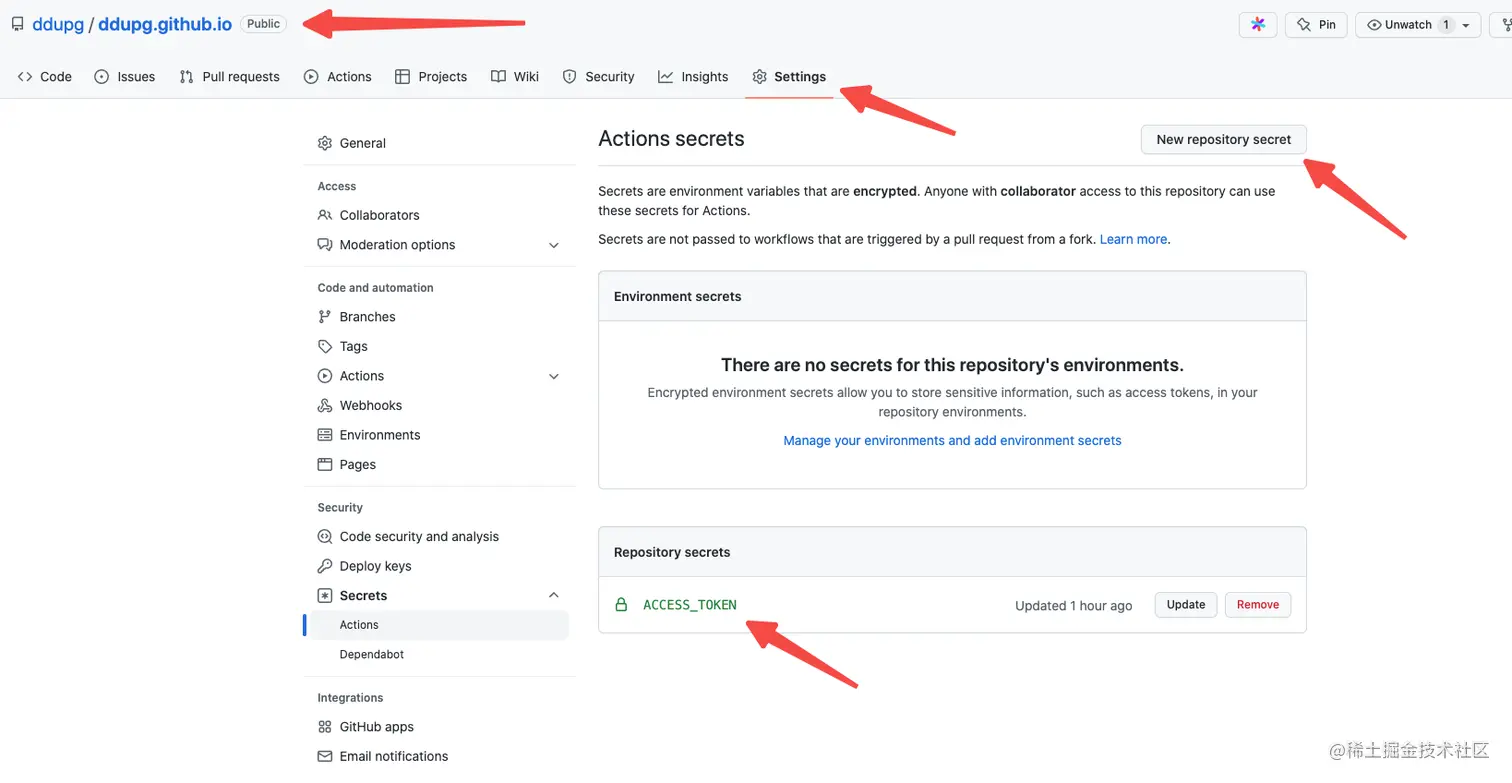1512x783 pixels.
Task: Click the Settings gear icon in the top tabs
Action: coord(760,77)
